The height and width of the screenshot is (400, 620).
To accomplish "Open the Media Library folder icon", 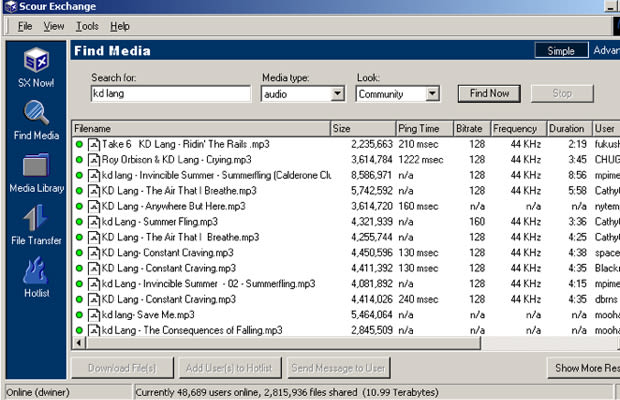I will coord(36,165).
